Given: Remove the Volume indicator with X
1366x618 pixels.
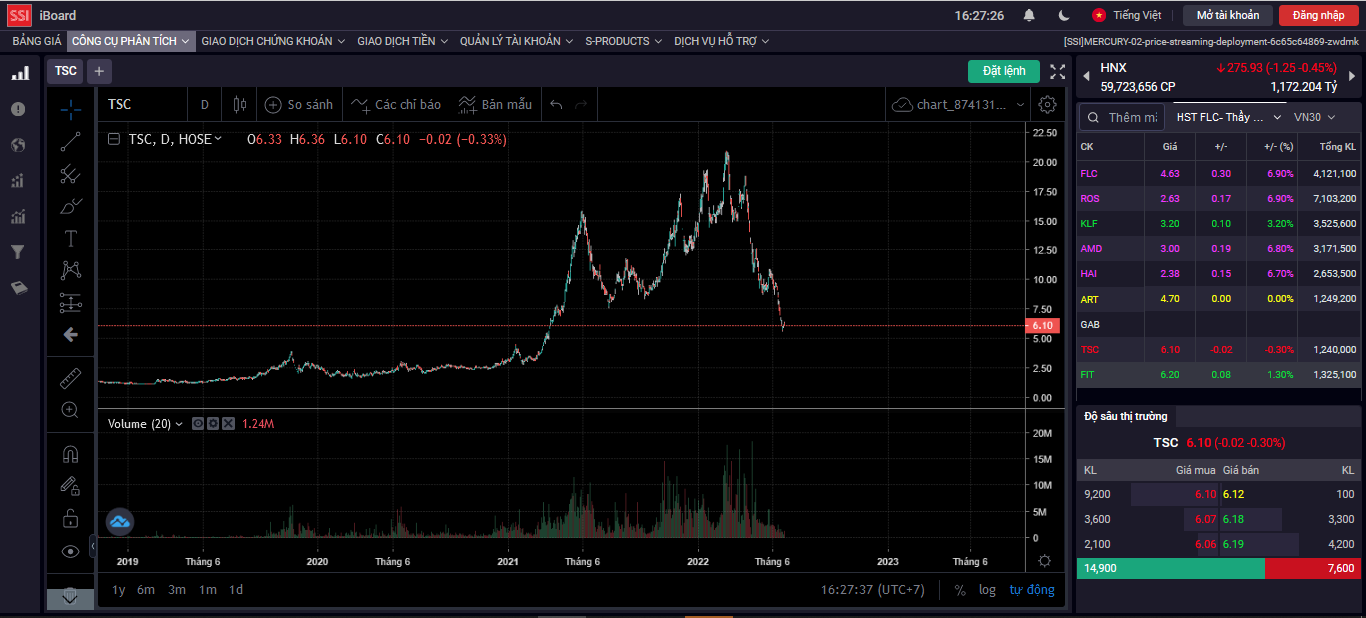Looking at the screenshot, I should coord(228,424).
